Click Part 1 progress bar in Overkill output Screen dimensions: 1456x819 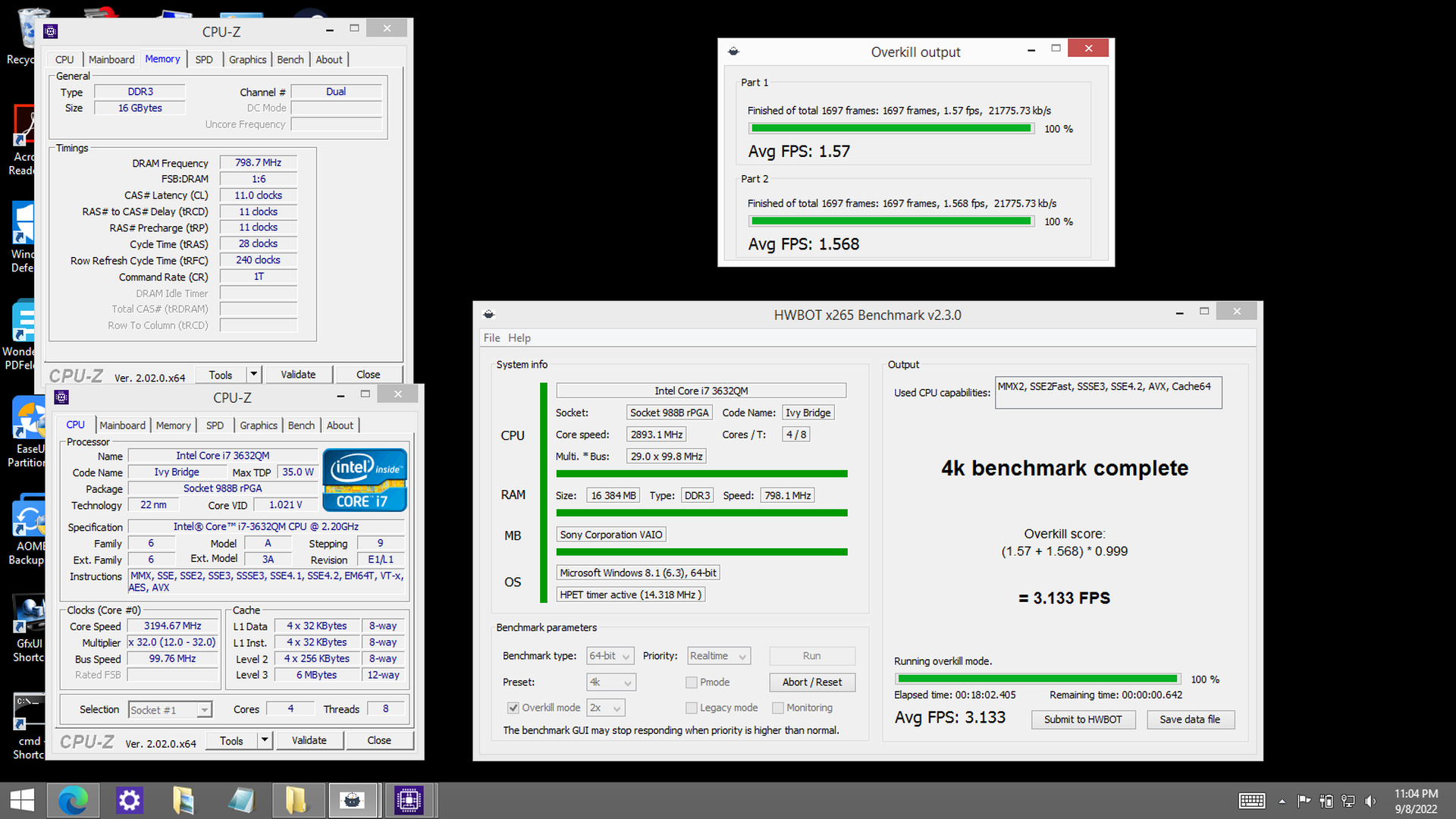pos(891,129)
